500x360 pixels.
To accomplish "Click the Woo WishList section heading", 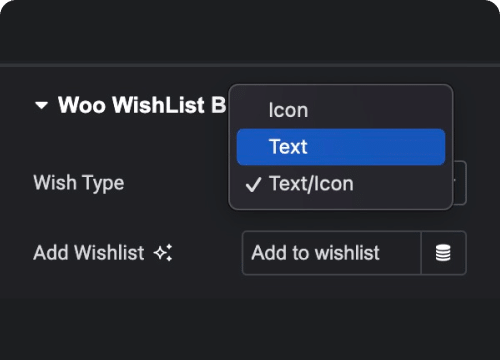I will tap(142, 105).
